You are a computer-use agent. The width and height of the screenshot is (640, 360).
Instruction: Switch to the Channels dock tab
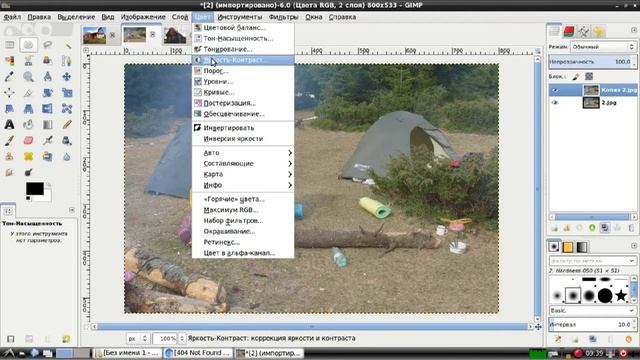click(569, 31)
